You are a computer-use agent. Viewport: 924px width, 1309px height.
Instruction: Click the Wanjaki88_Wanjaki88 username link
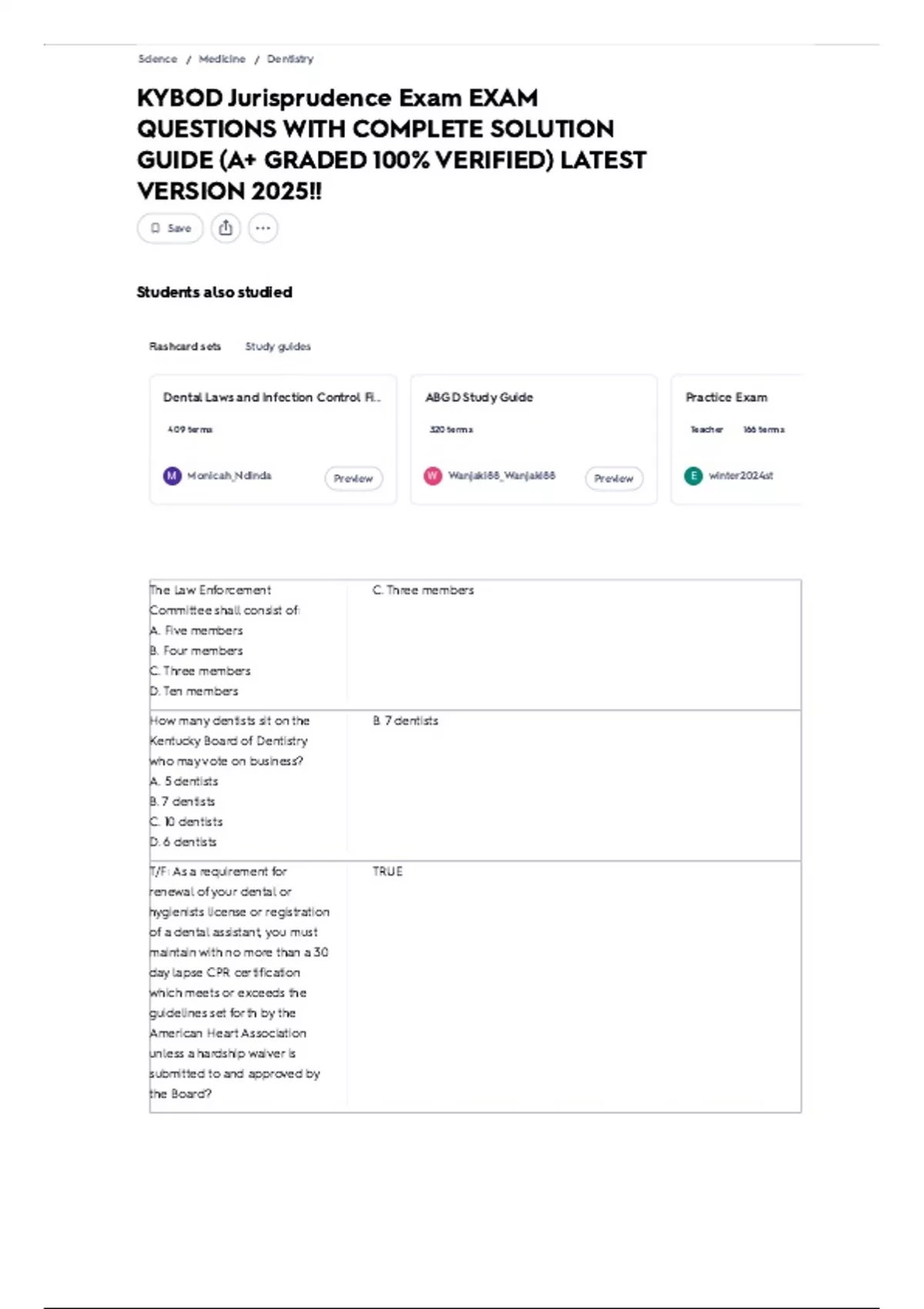[501, 476]
